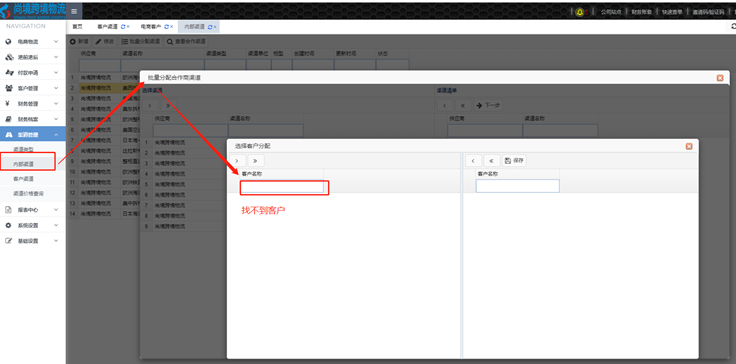Screen dimensions: 736x364
Task: Click move-all-right double arrow in 选择客户分配 dialog
Action: pyautogui.click(x=256, y=161)
